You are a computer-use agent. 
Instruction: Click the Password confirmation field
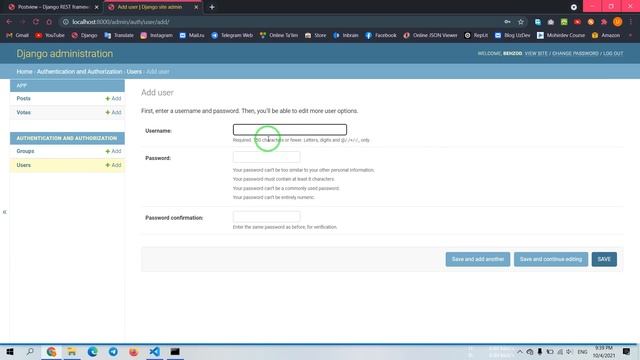click(x=267, y=216)
